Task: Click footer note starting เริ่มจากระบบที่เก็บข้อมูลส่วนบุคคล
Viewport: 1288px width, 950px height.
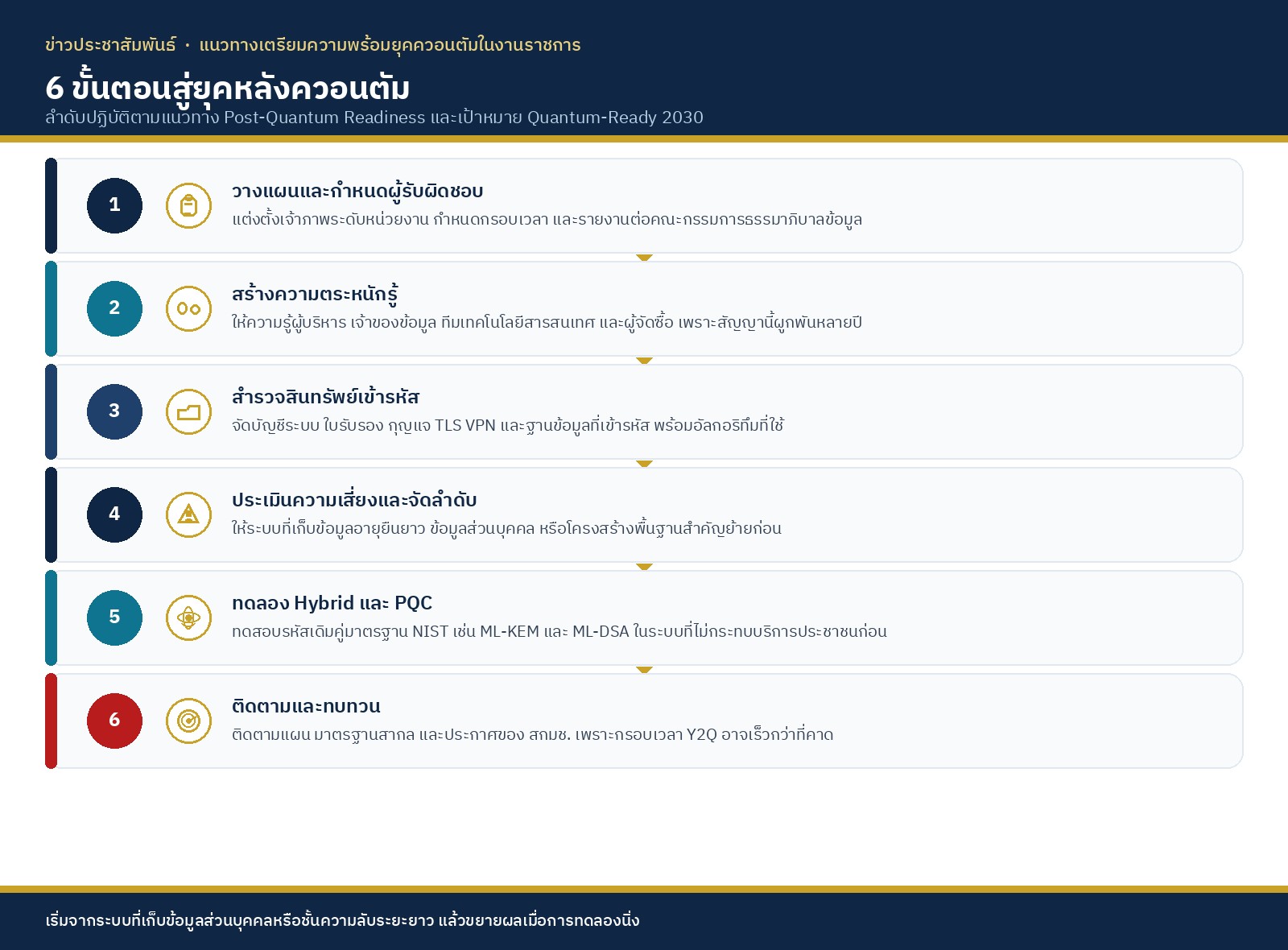Action: pyautogui.click(x=342, y=920)
